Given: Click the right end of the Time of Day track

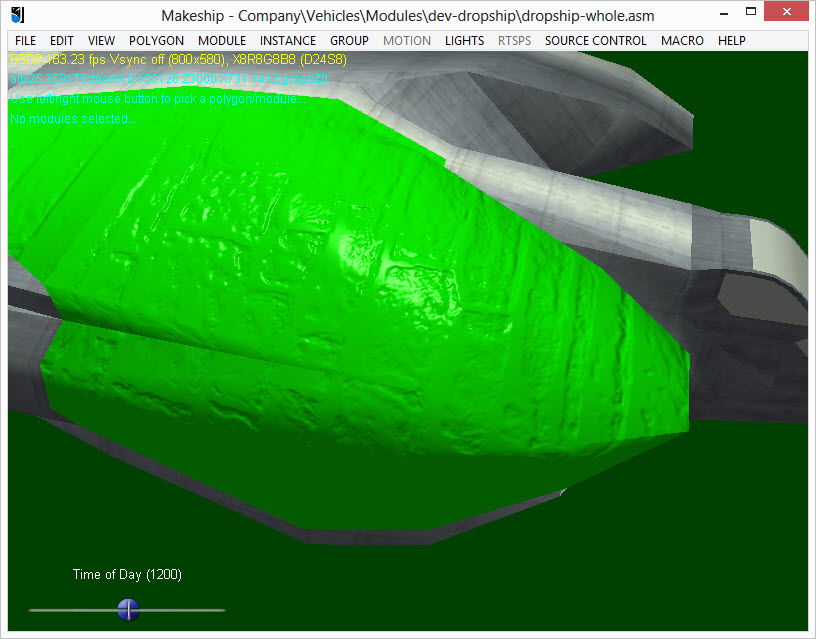Looking at the screenshot, I should tap(223, 610).
